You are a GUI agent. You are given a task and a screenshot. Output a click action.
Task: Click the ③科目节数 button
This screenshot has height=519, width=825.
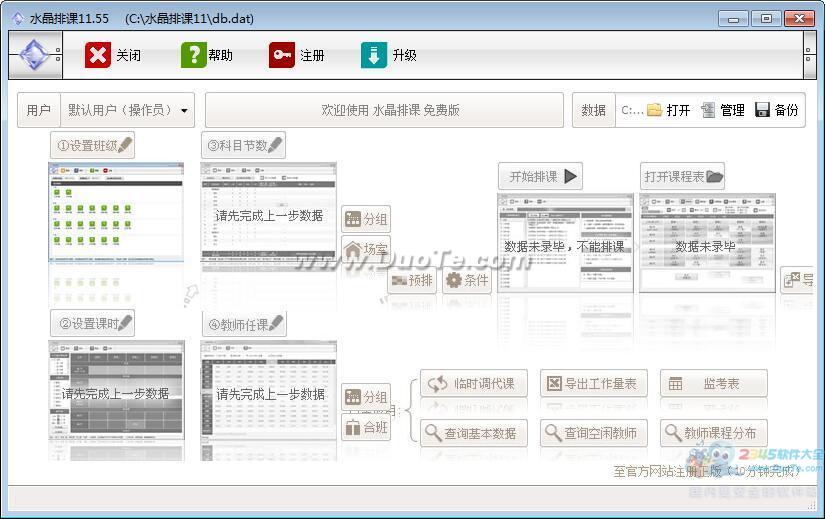tap(244, 145)
